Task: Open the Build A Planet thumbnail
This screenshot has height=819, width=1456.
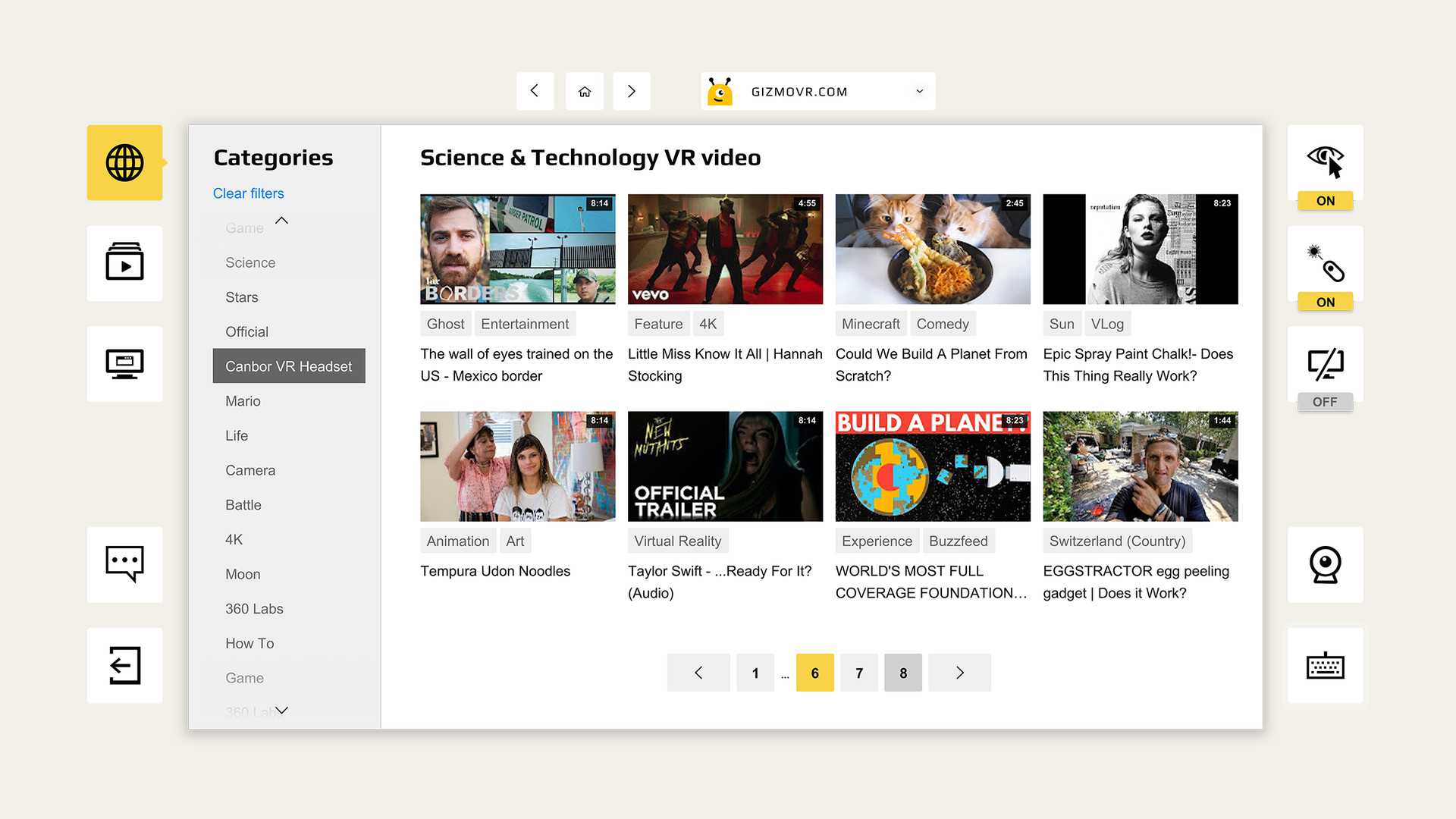Action: 933,466
